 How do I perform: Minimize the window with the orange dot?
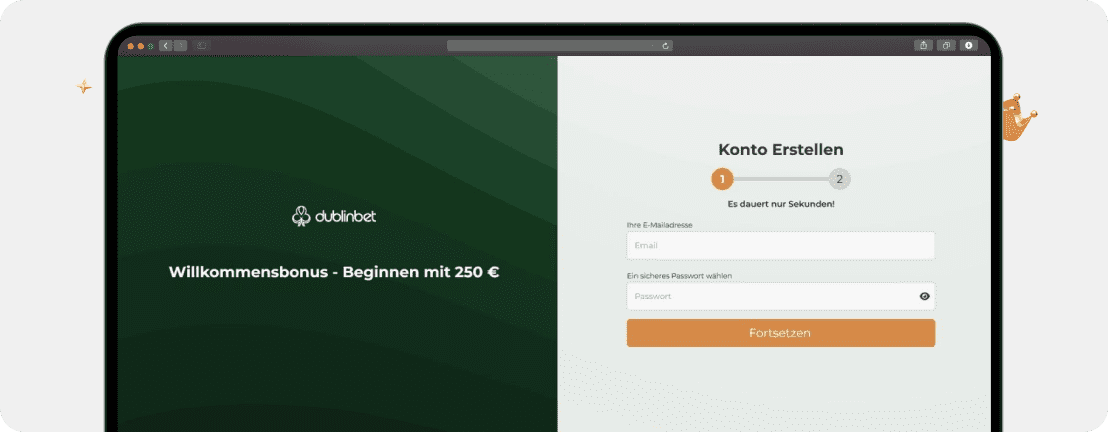tap(141, 46)
